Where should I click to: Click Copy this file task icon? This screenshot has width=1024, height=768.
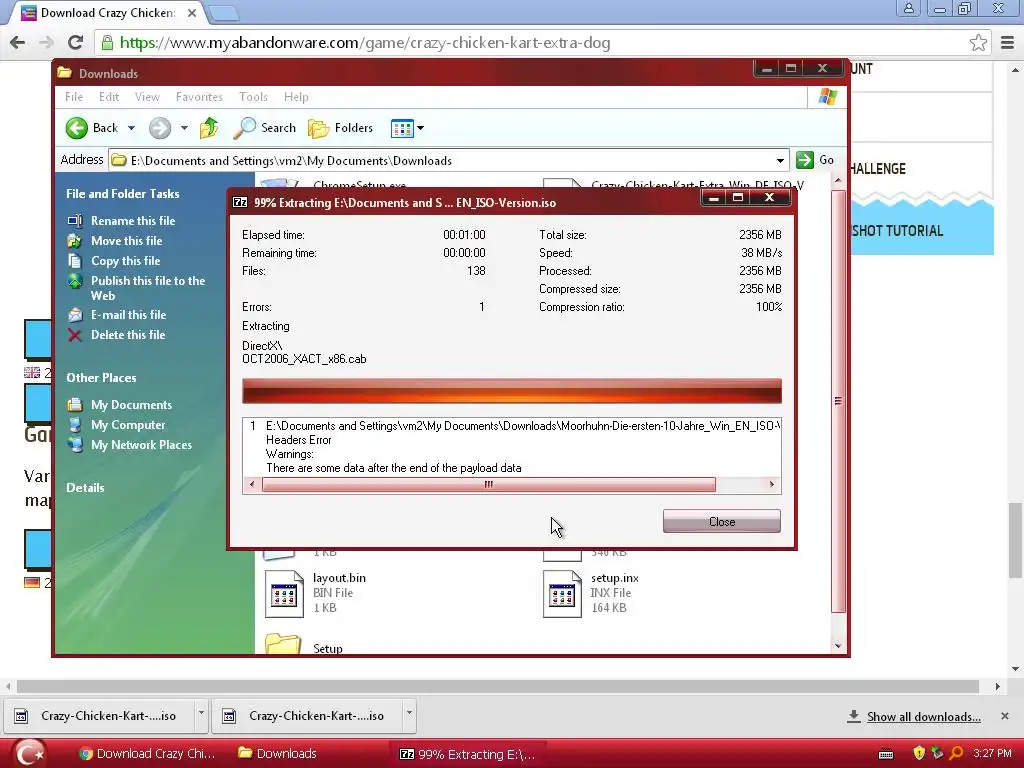pyautogui.click(x=75, y=261)
